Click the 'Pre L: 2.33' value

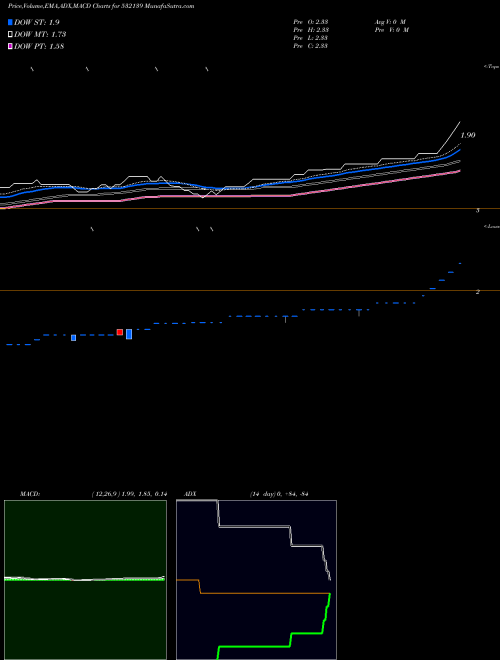(311, 38)
